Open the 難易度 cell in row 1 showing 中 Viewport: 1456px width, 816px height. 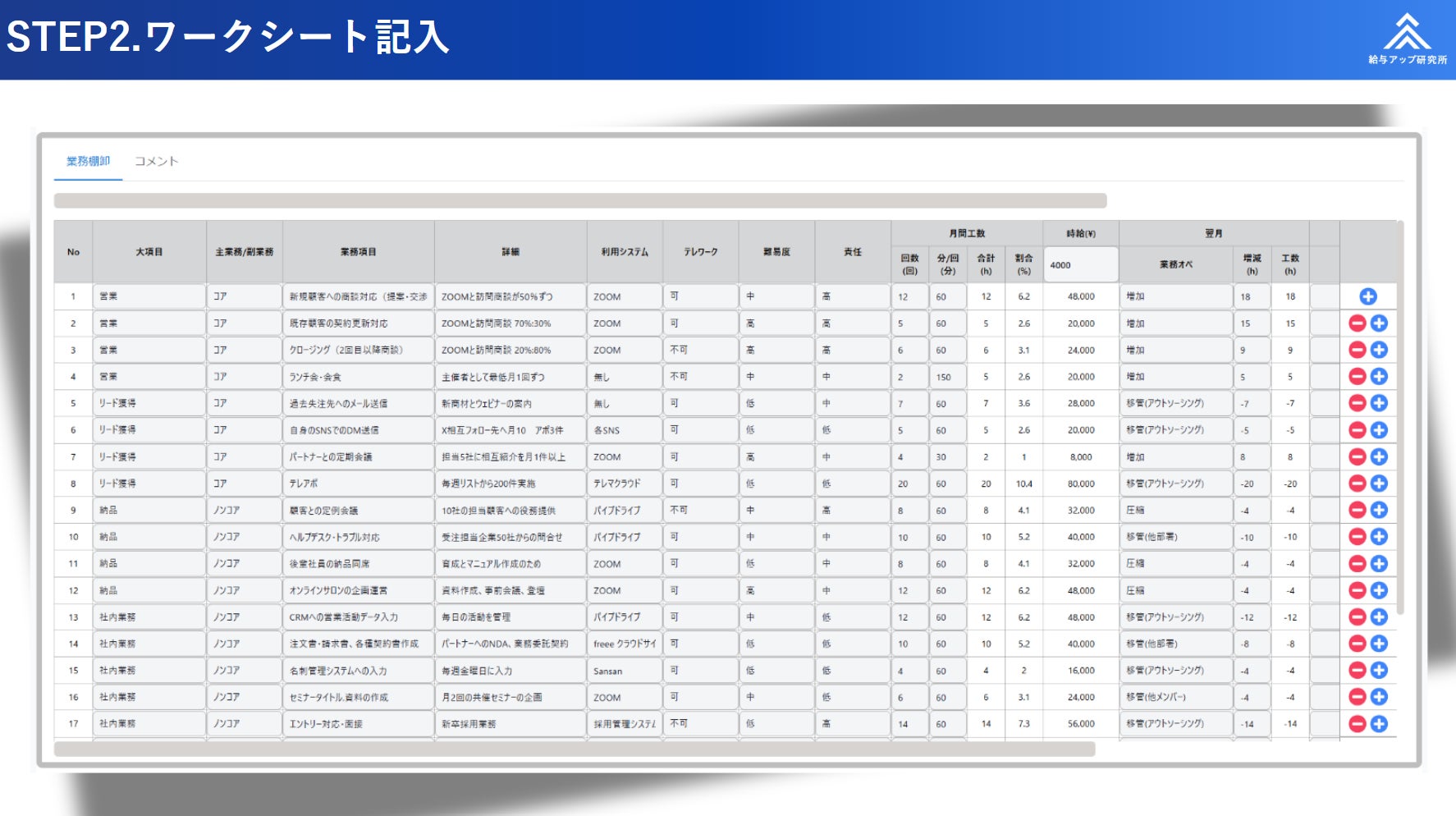pyautogui.click(x=776, y=296)
